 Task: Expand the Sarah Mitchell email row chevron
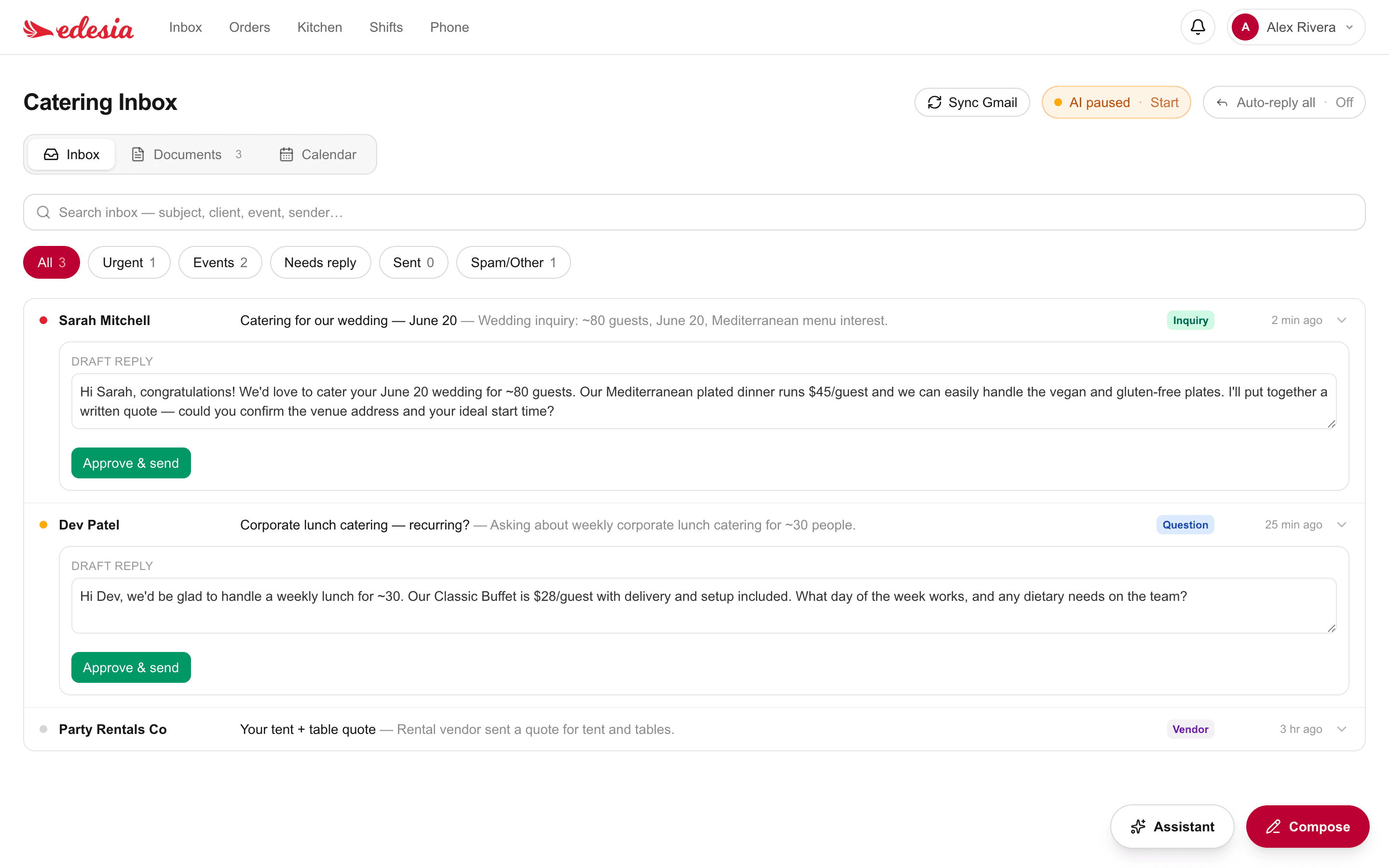pyautogui.click(x=1341, y=320)
